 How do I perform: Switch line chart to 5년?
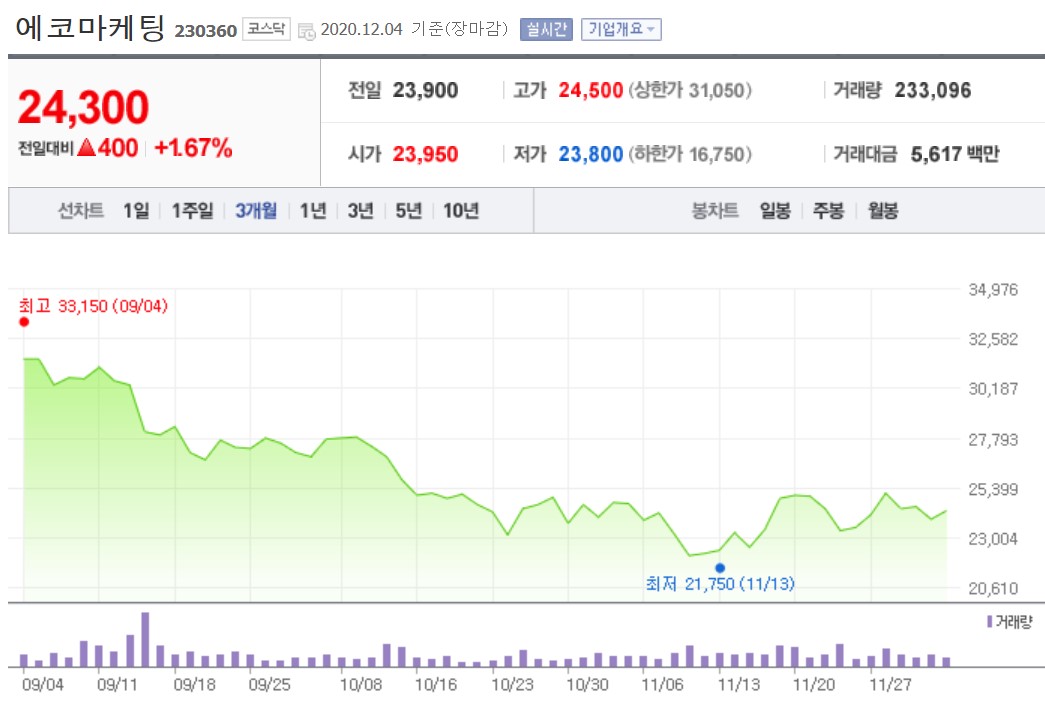pos(409,211)
